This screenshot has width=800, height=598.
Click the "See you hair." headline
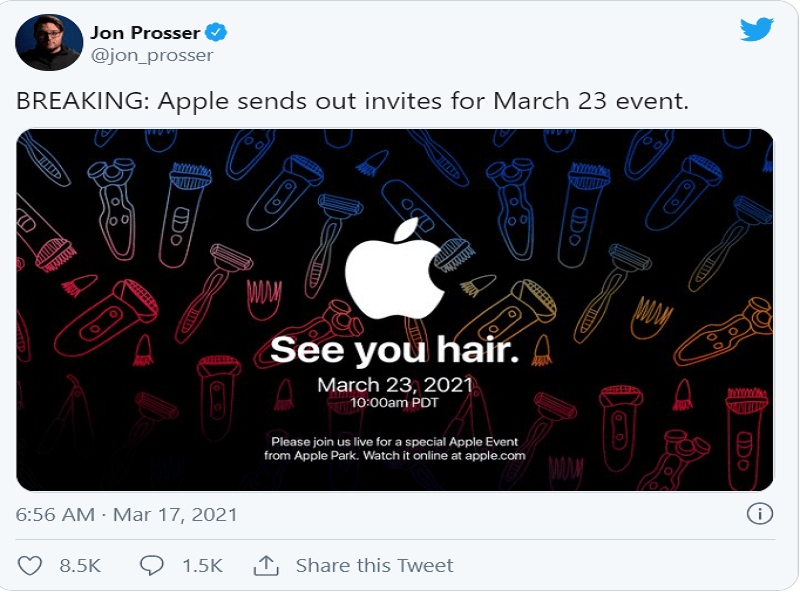pyautogui.click(x=394, y=350)
